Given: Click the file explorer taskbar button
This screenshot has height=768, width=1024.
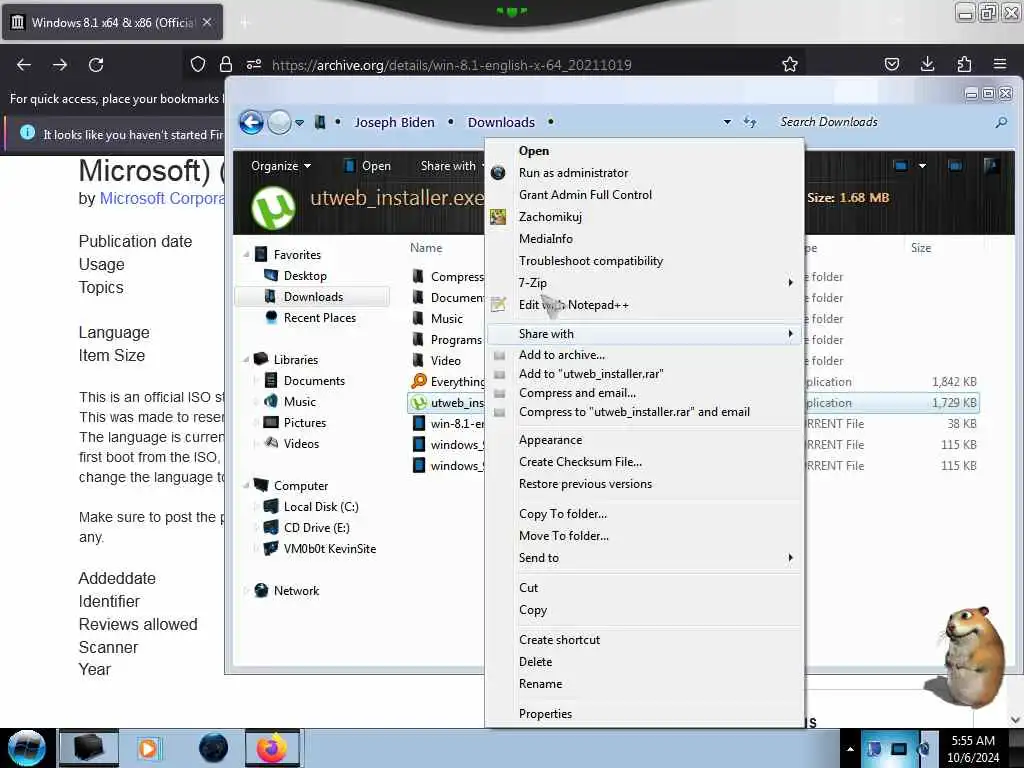Looking at the screenshot, I should pos(89,748).
